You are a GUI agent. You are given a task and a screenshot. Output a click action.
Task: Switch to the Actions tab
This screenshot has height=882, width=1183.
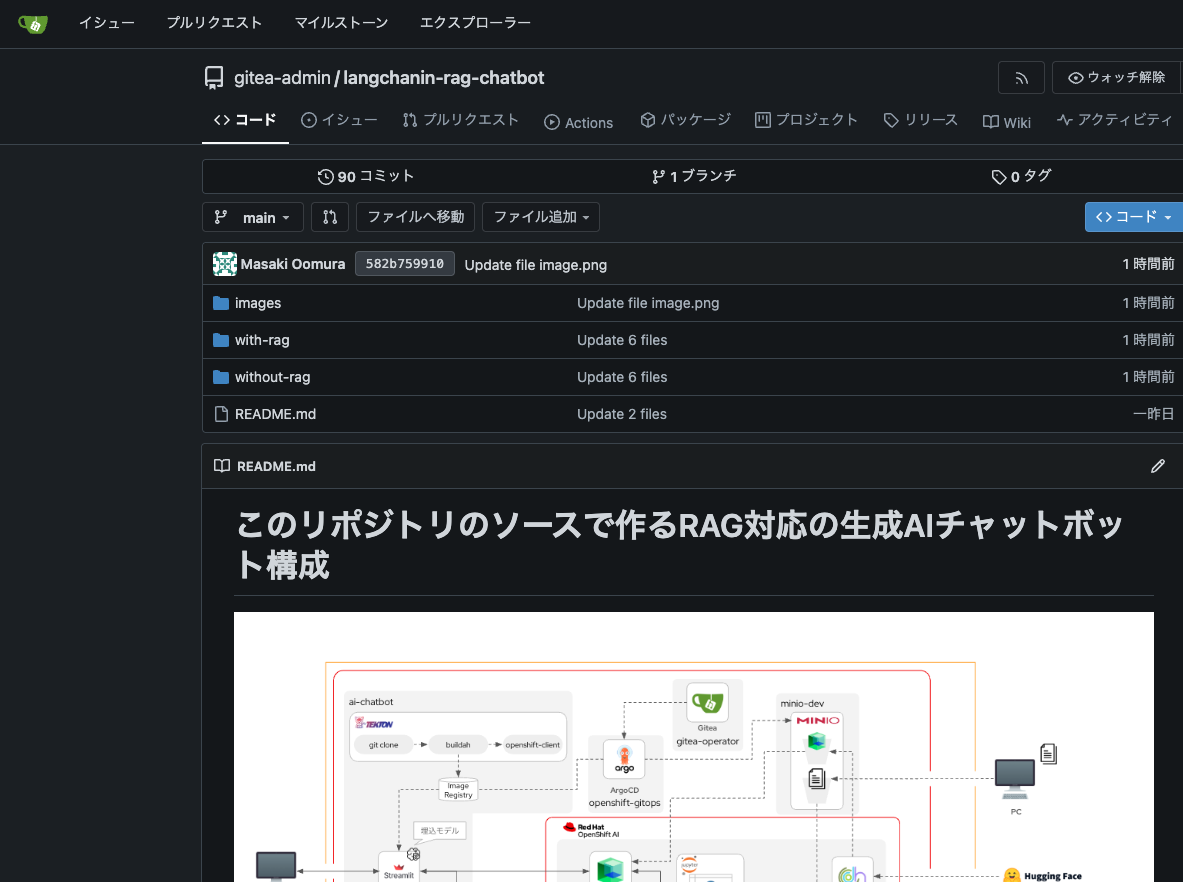tap(579, 122)
